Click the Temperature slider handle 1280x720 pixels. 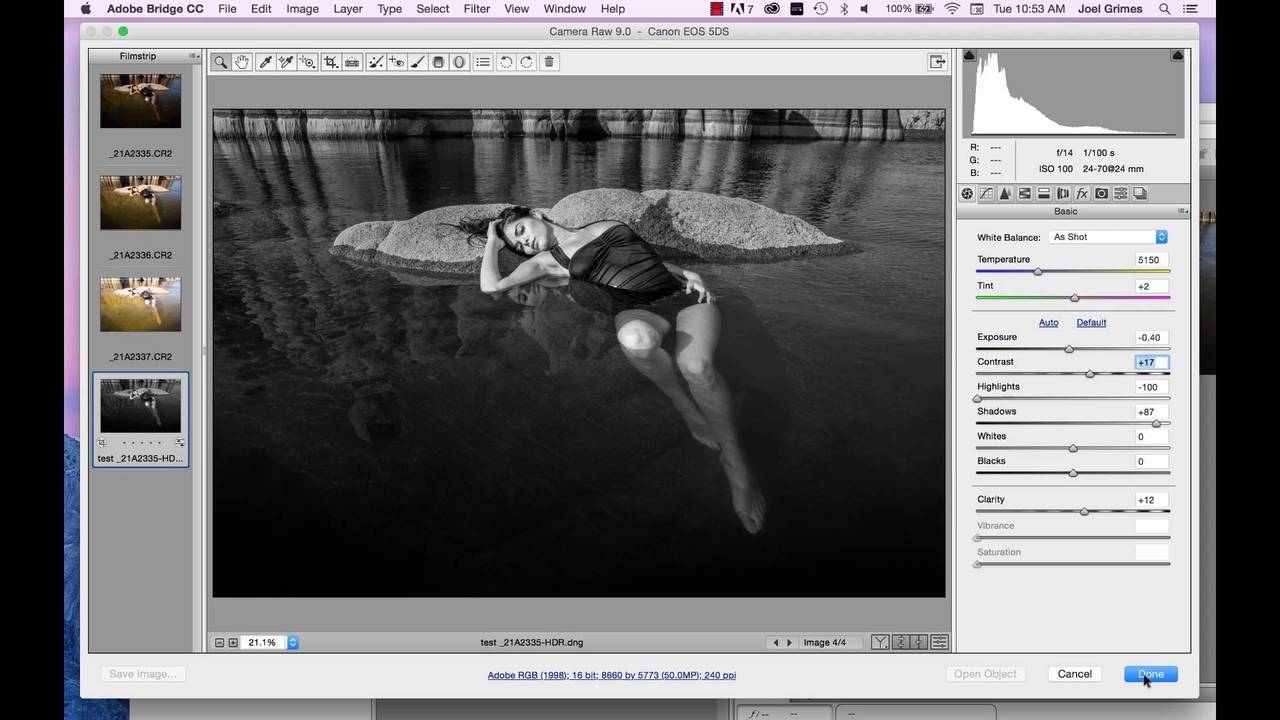[x=1038, y=272]
